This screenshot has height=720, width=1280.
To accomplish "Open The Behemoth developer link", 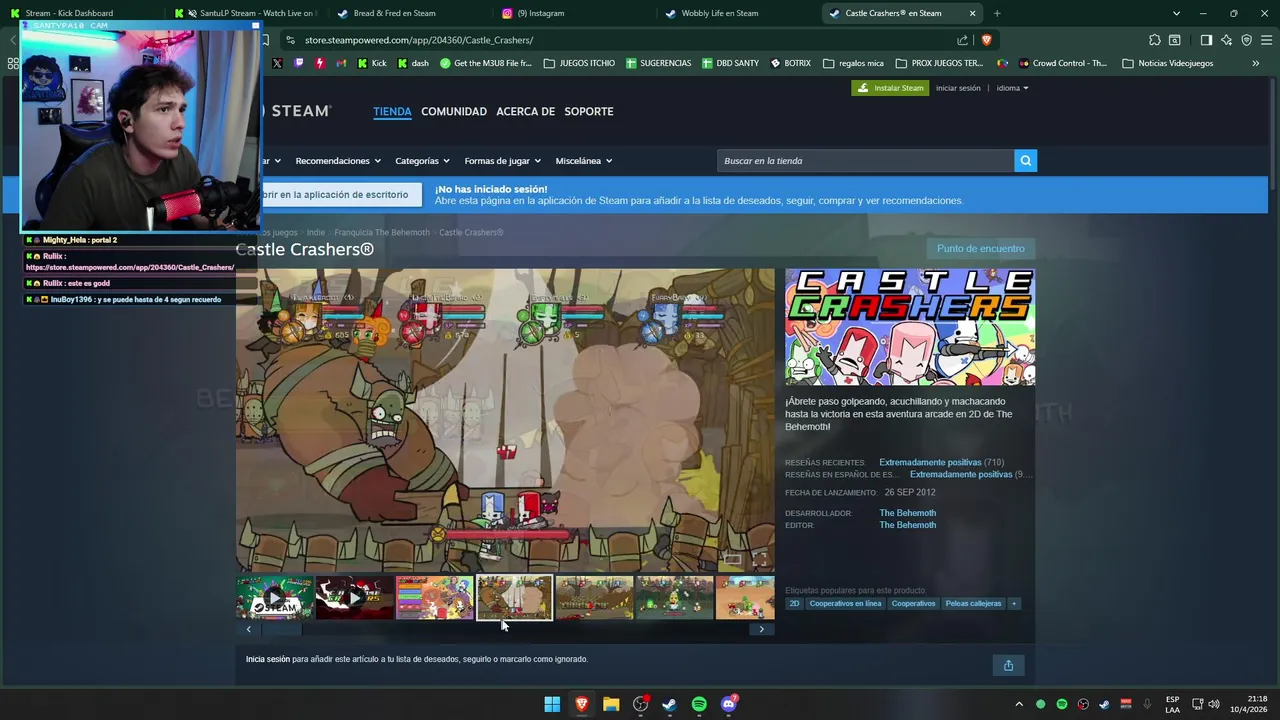I will tap(908, 513).
